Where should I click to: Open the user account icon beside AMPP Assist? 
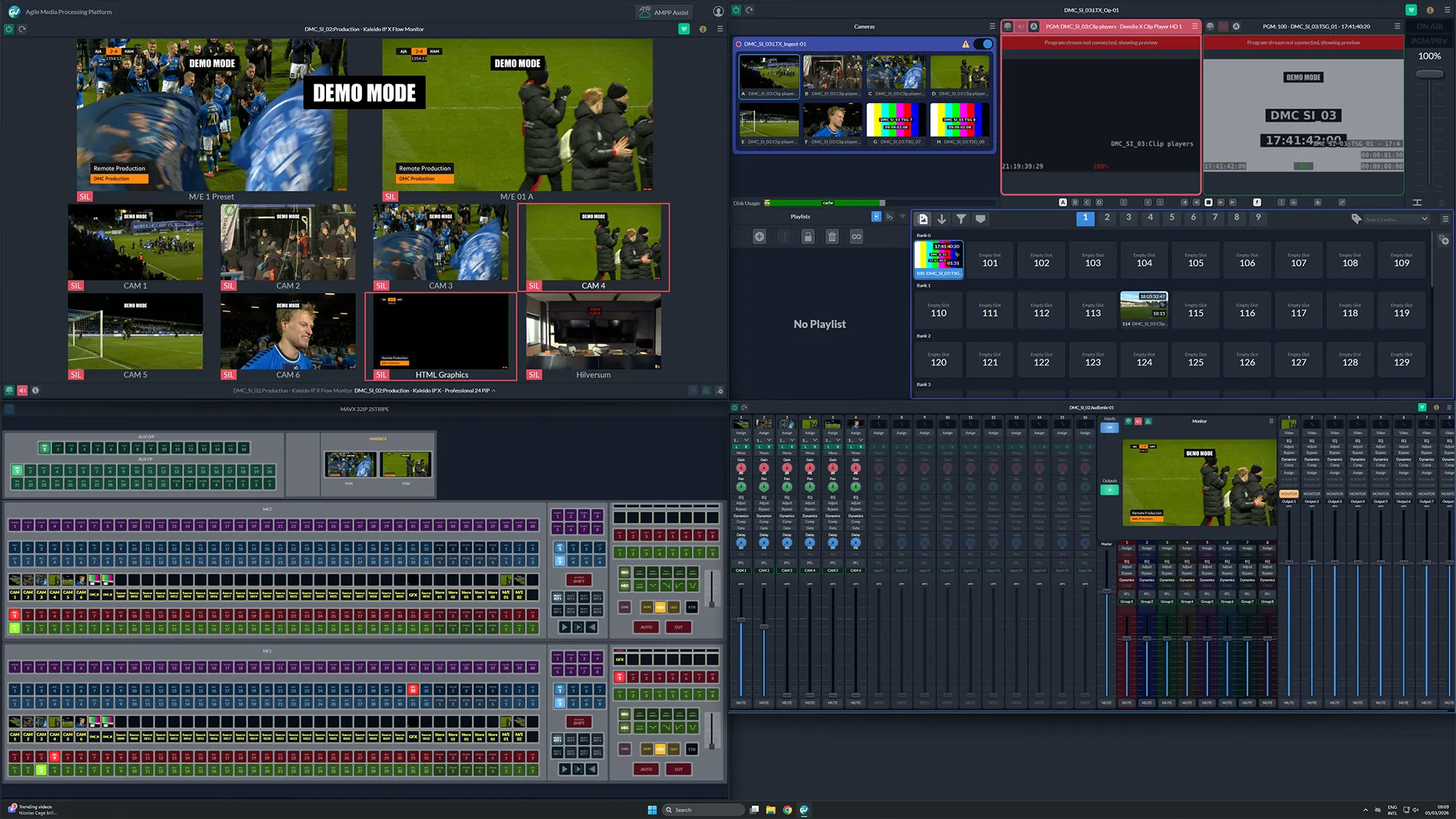pyautogui.click(x=719, y=12)
